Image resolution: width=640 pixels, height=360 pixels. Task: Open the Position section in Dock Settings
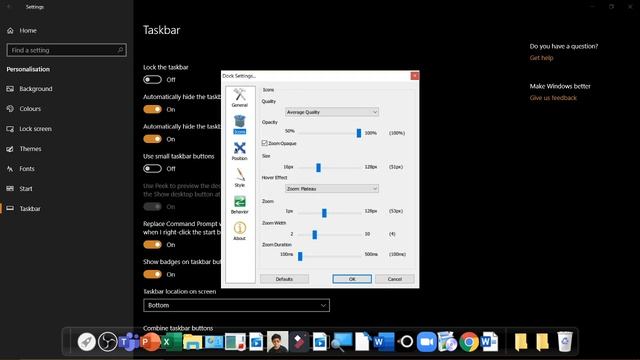click(x=240, y=151)
